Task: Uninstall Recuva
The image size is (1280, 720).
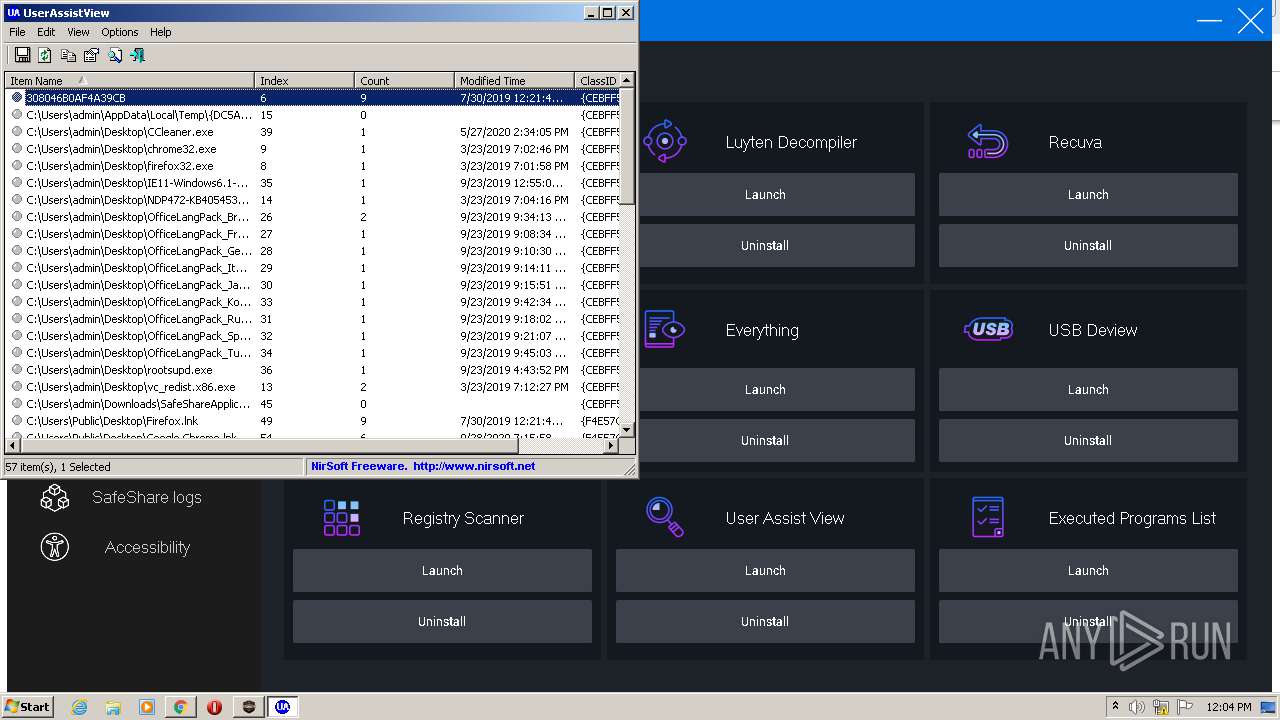Action: [x=1088, y=245]
